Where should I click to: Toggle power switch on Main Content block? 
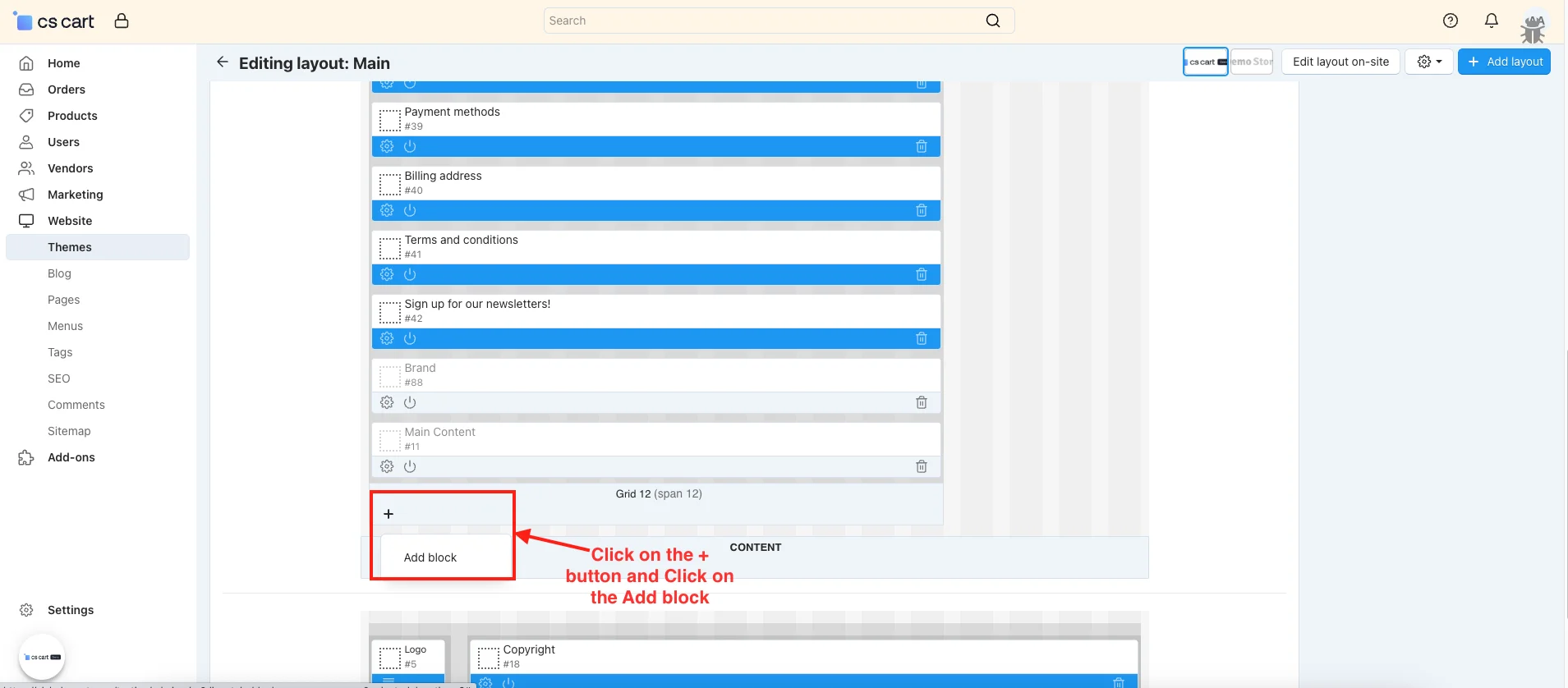tap(410, 466)
